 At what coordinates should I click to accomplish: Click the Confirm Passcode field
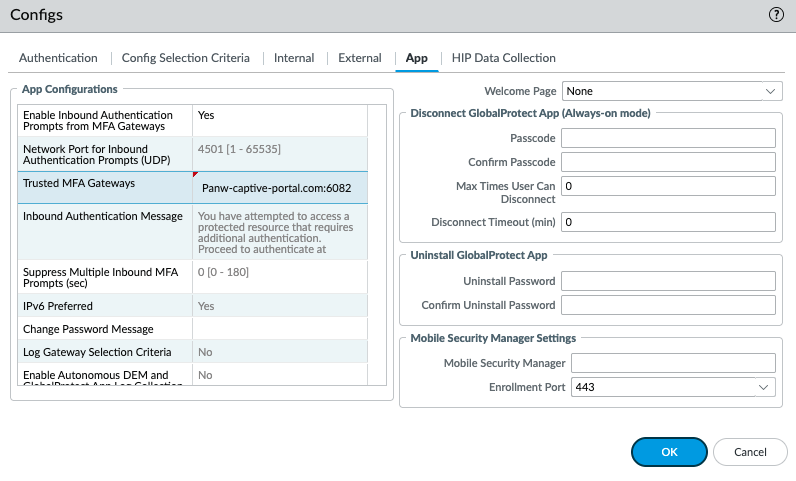point(668,162)
